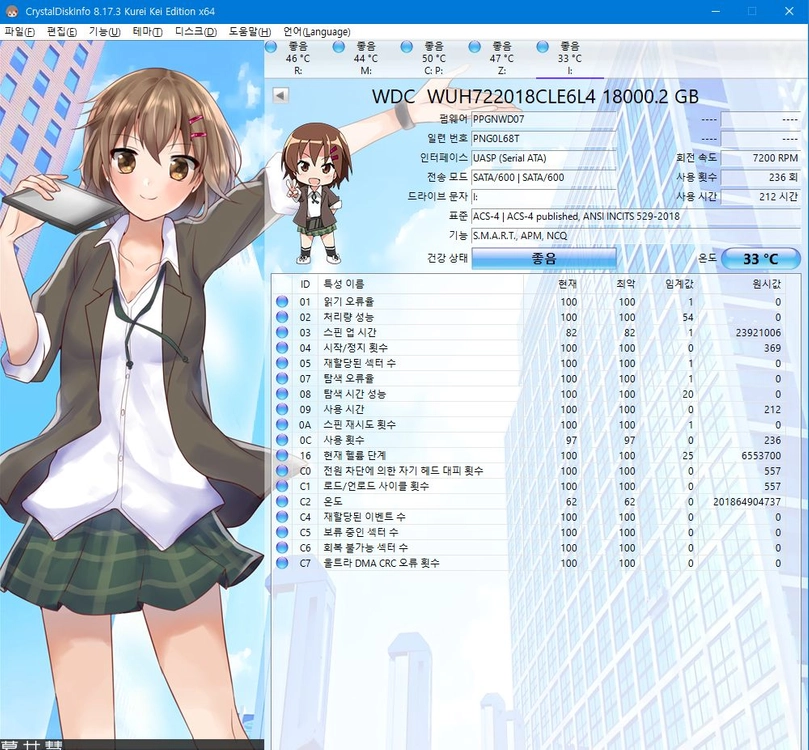Click the 특성 이름 column header

point(344,284)
